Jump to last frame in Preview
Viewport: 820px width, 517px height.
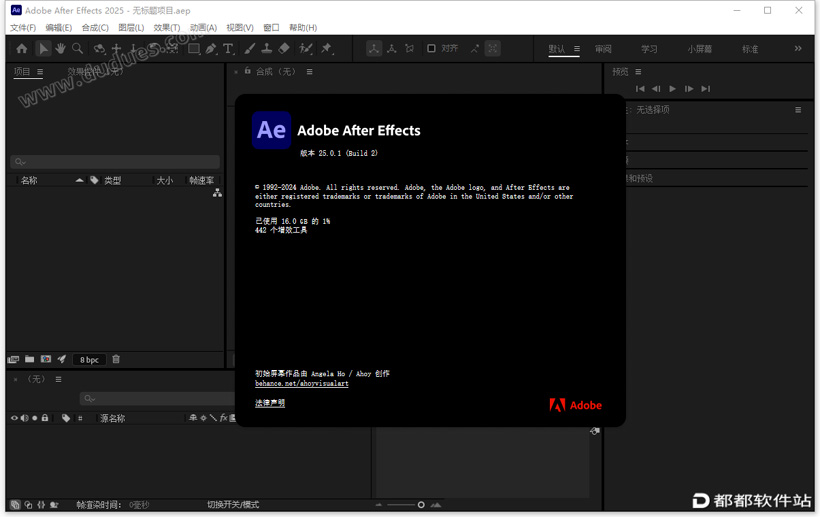point(705,89)
